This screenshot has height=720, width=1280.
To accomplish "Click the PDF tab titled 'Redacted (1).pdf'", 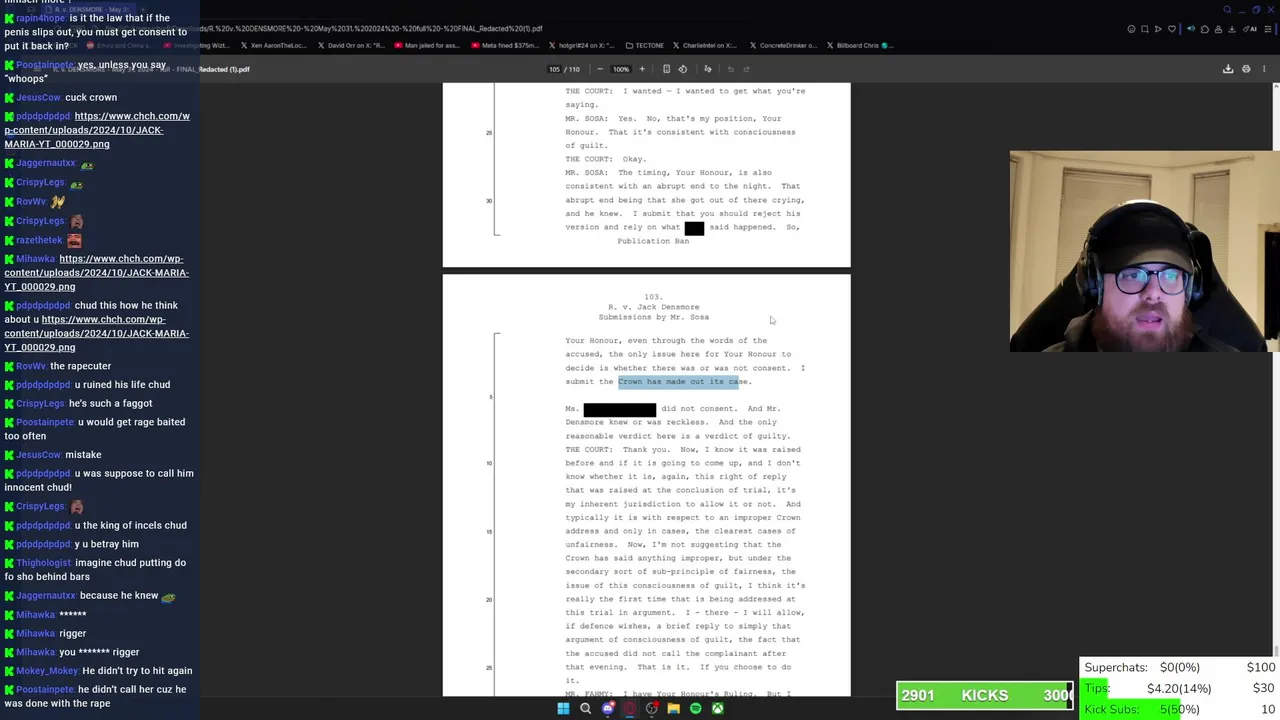I will point(225,69).
